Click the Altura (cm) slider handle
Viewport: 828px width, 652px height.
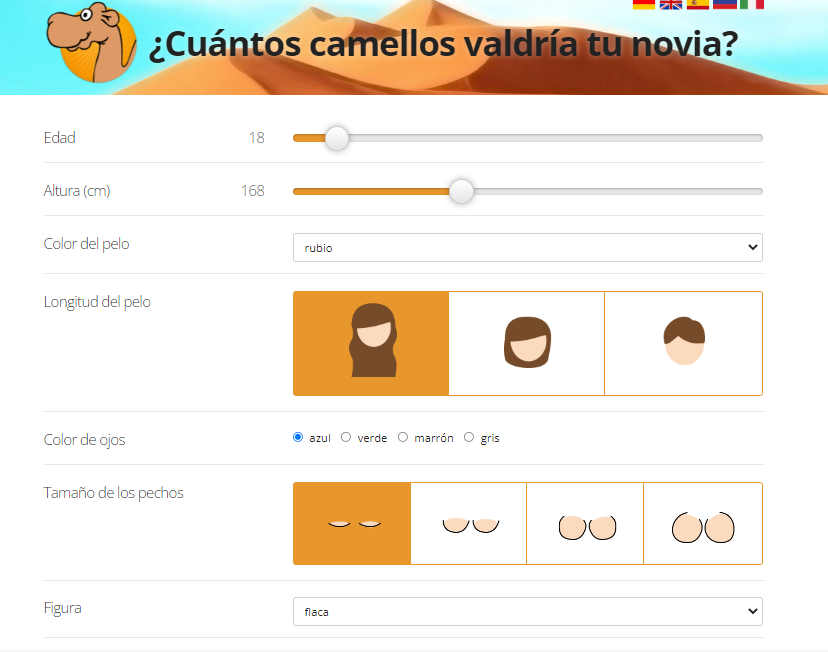(461, 191)
